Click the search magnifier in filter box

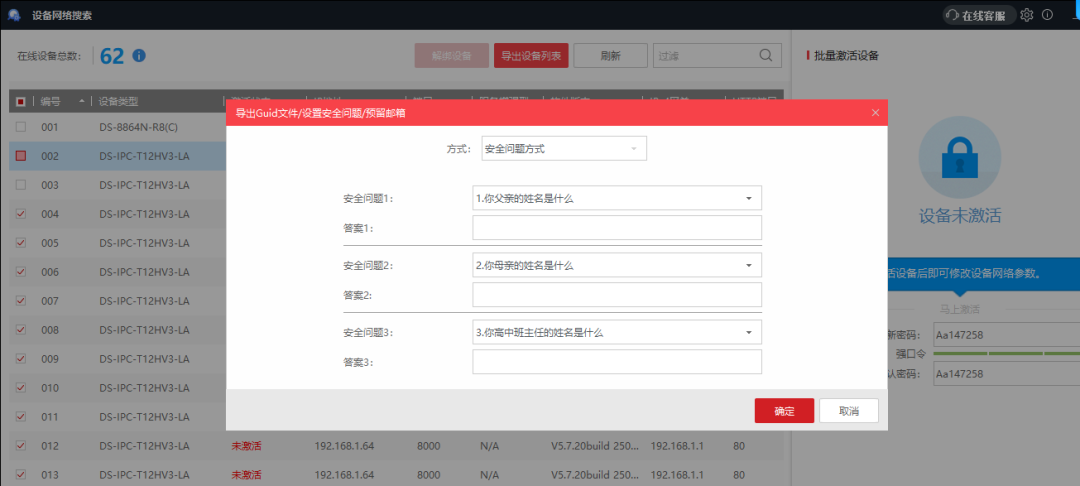[x=766, y=56]
